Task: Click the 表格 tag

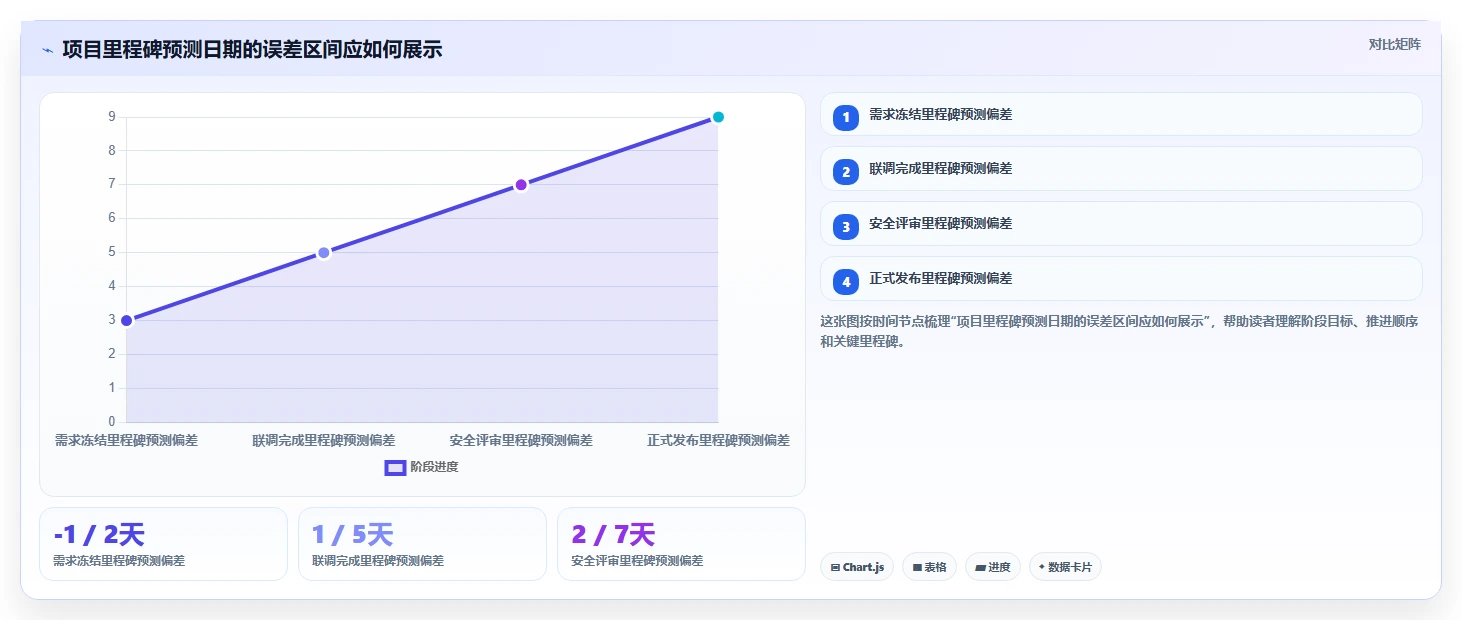Action: [929, 567]
